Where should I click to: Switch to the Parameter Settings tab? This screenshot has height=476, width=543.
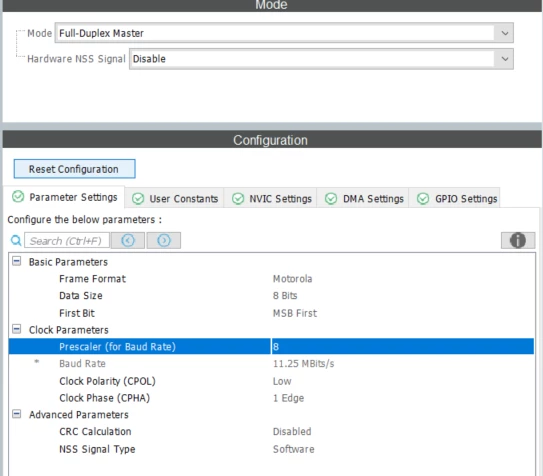64,197
